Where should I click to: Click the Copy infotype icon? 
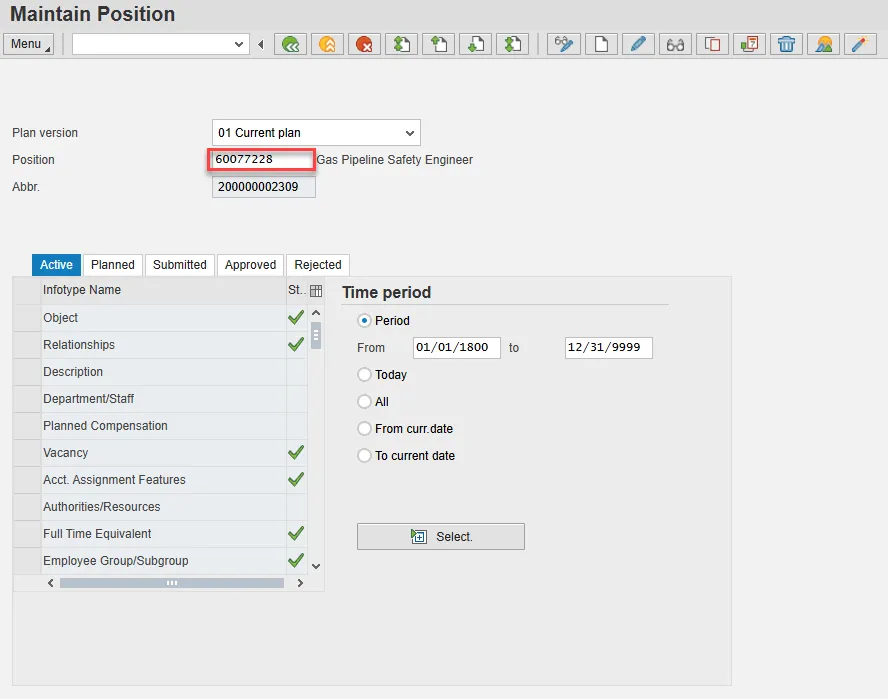(x=712, y=44)
